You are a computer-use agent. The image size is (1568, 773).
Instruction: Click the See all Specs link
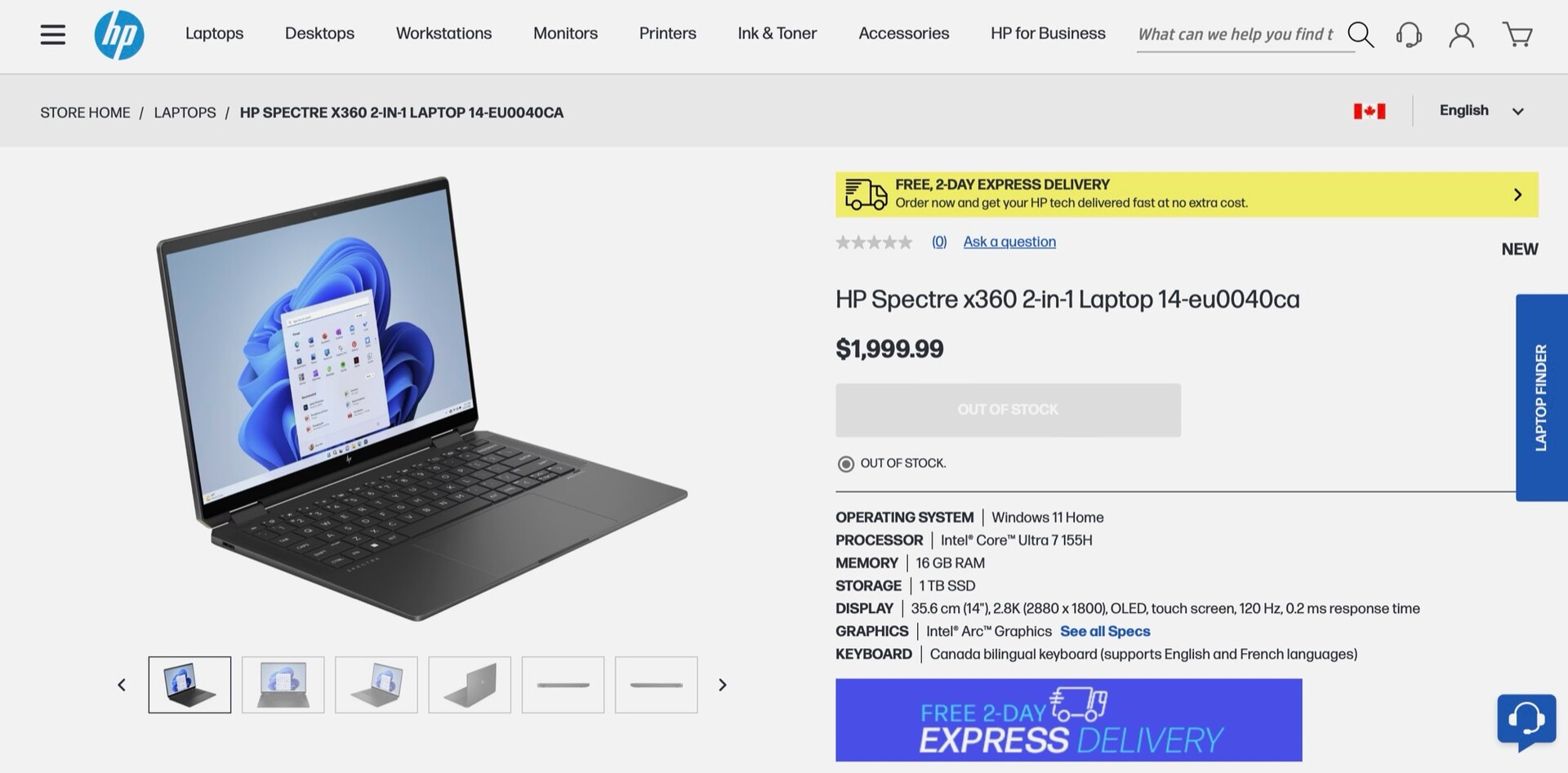coord(1105,631)
